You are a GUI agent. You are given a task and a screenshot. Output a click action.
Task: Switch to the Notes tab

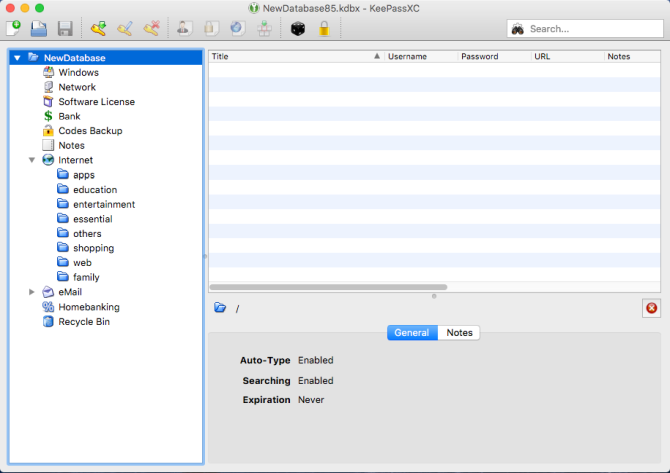coord(459,332)
